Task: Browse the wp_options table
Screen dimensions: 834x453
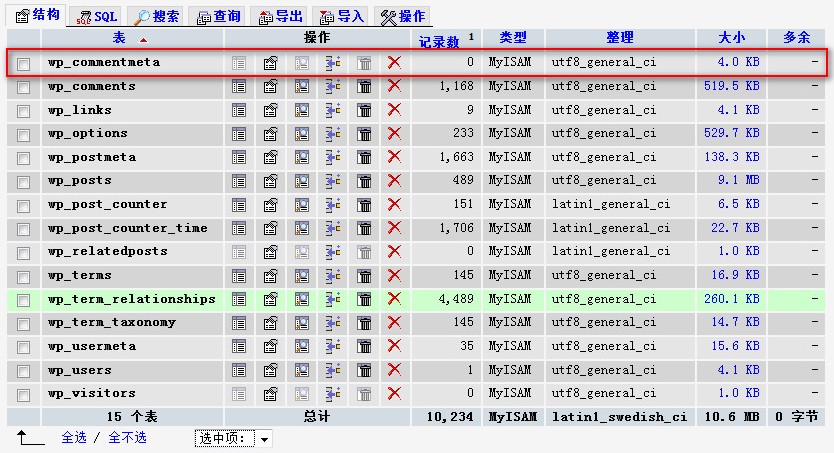Action: [239, 133]
